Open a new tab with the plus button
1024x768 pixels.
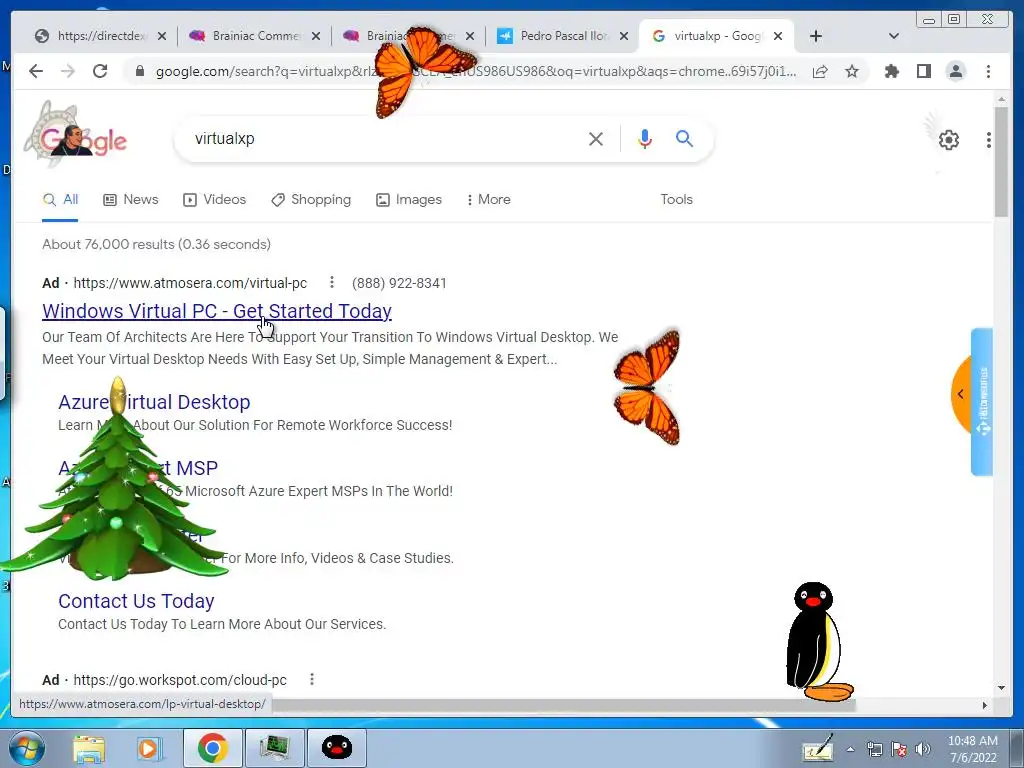pyautogui.click(x=816, y=36)
